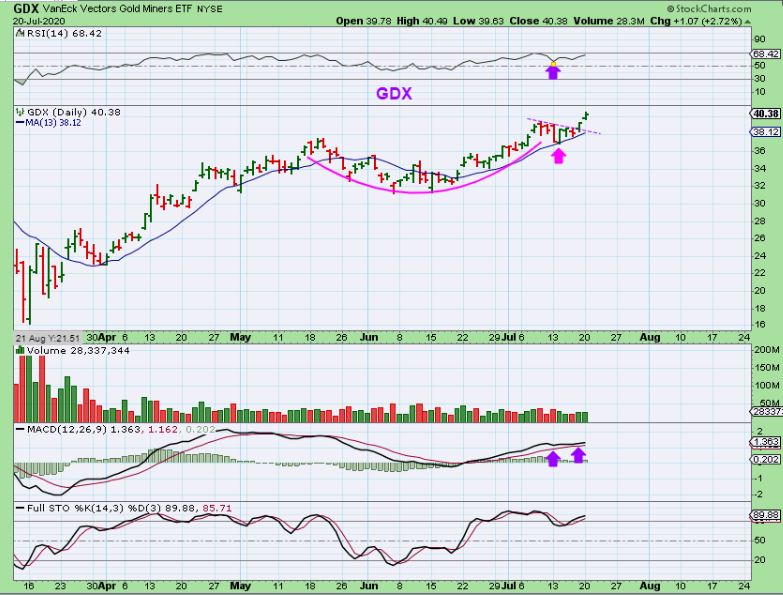The height and width of the screenshot is (595, 783).
Task: Click the GDX (Daily) 40.38 legend label
Action: pos(73,112)
